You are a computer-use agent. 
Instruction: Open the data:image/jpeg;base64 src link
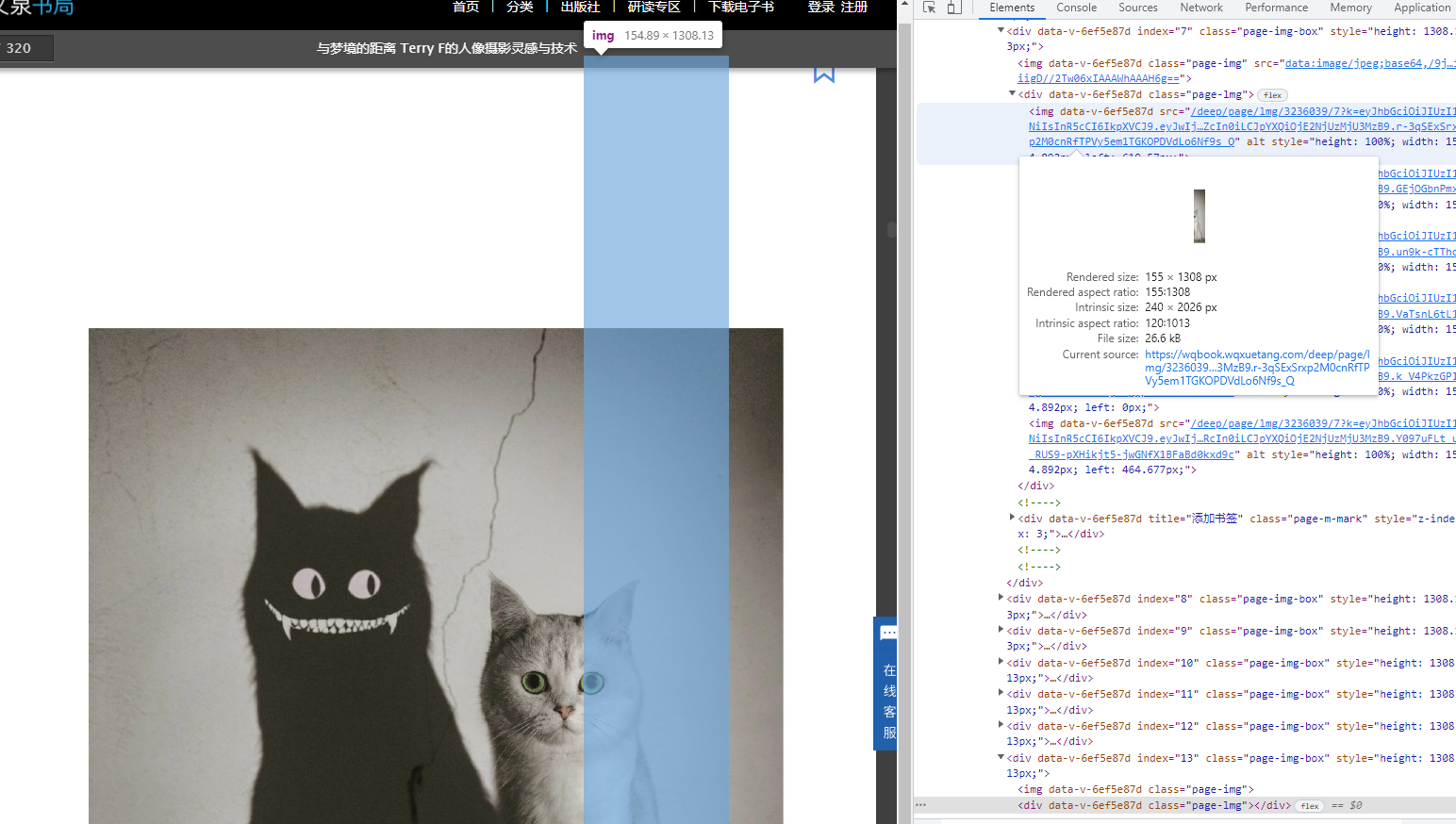(x=1370, y=63)
